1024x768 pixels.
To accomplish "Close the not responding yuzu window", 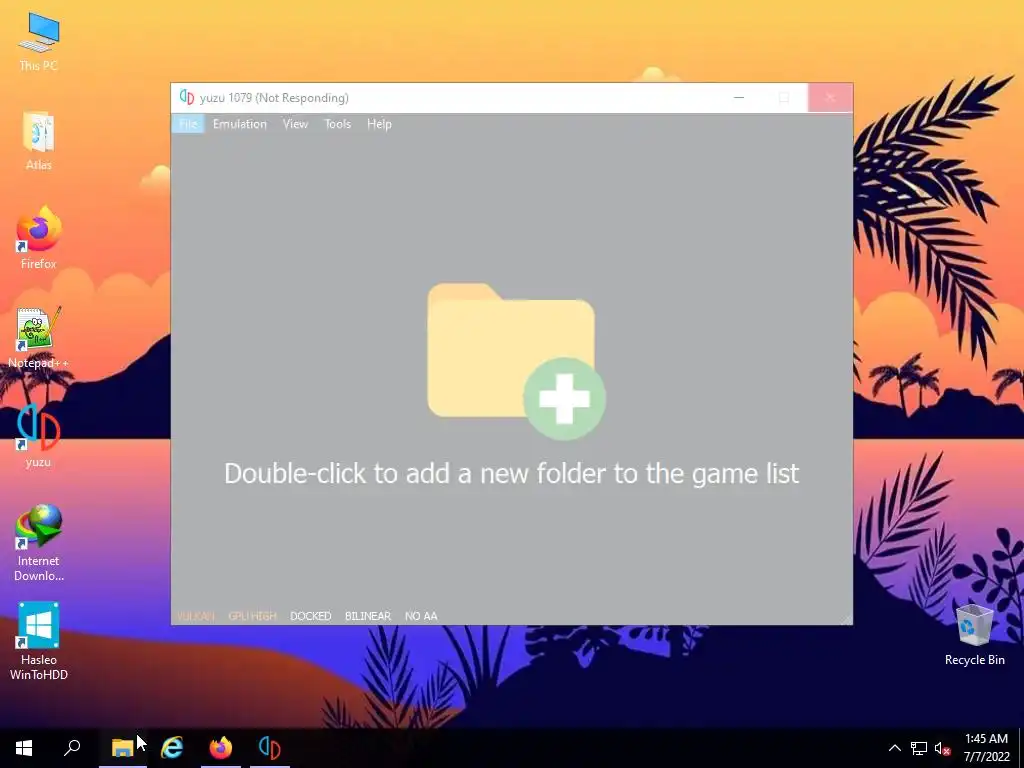I will (x=830, y=97).
